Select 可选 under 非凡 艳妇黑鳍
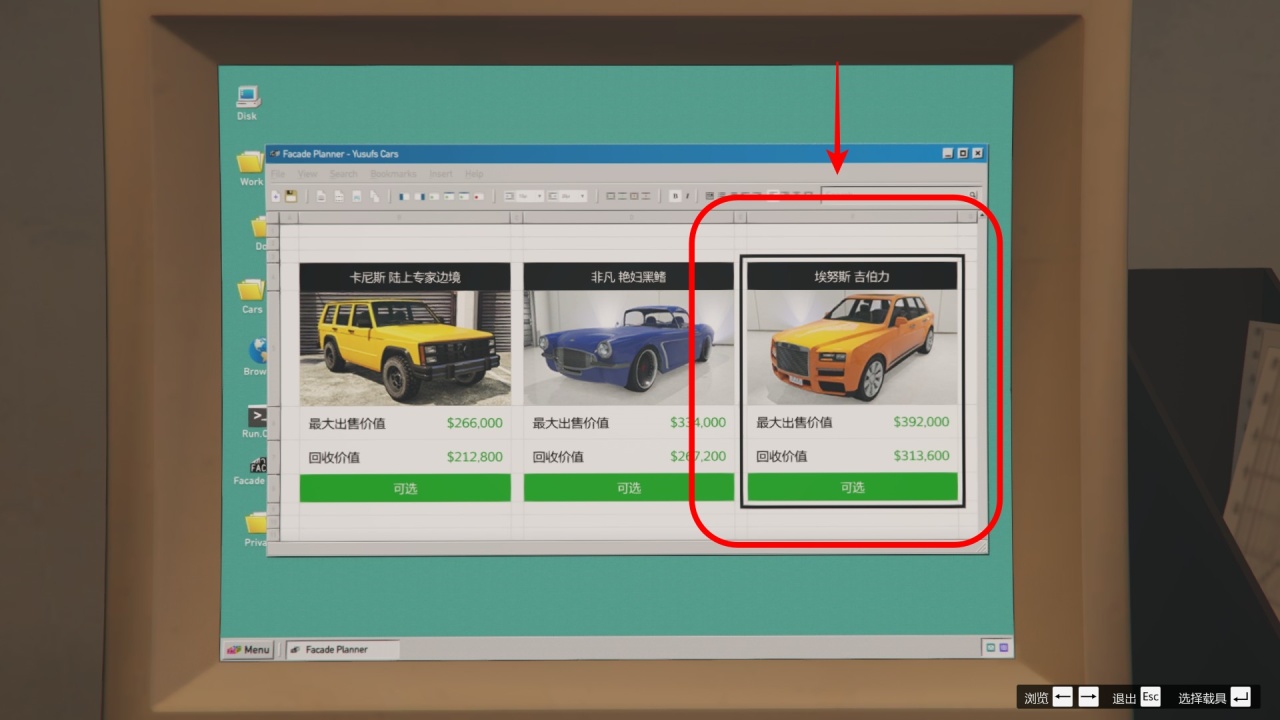The height and width of the screenshot is (720, 1280). pyautogui.click(x=629, y=488)
